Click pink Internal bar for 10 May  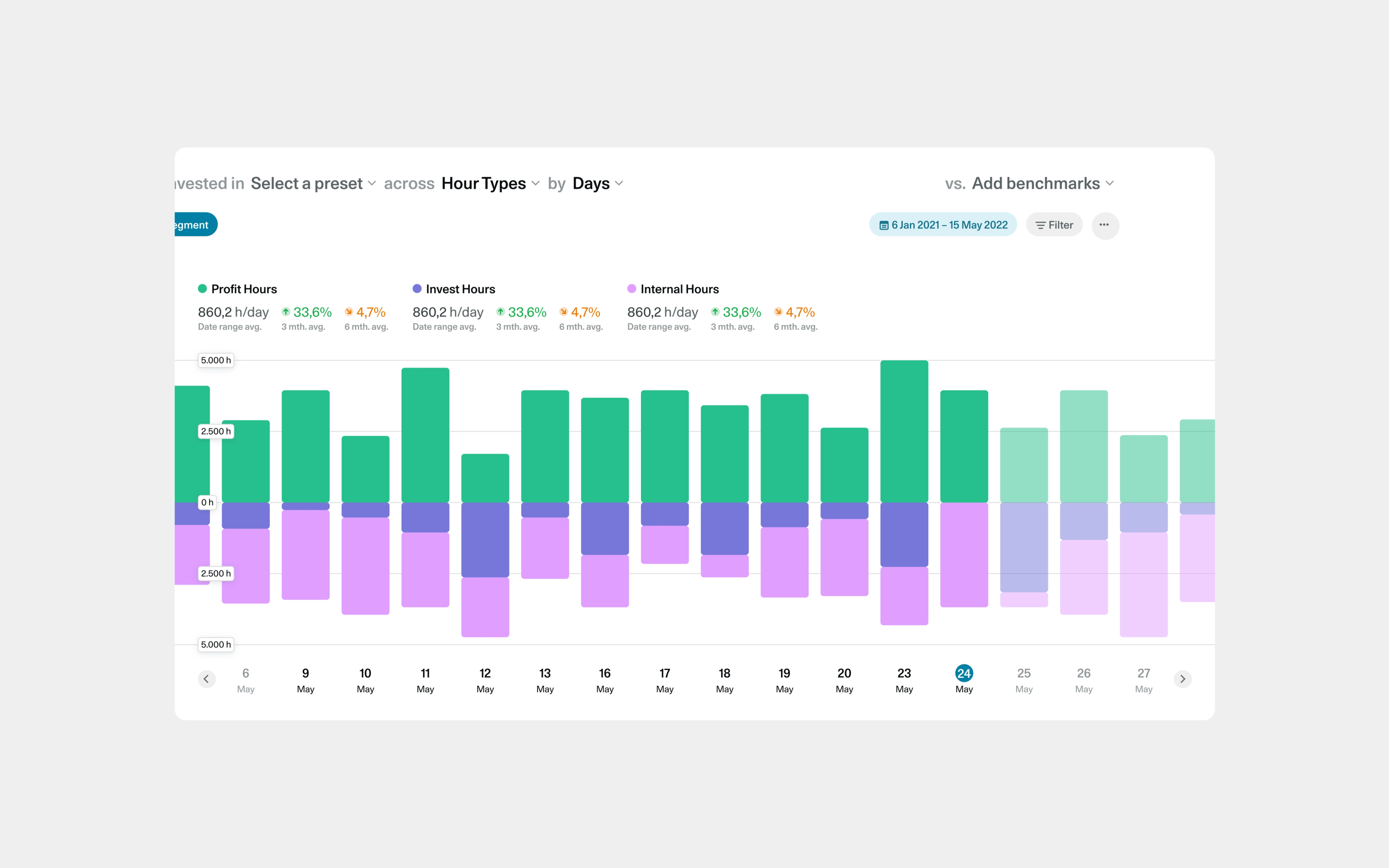click(366, 566)
